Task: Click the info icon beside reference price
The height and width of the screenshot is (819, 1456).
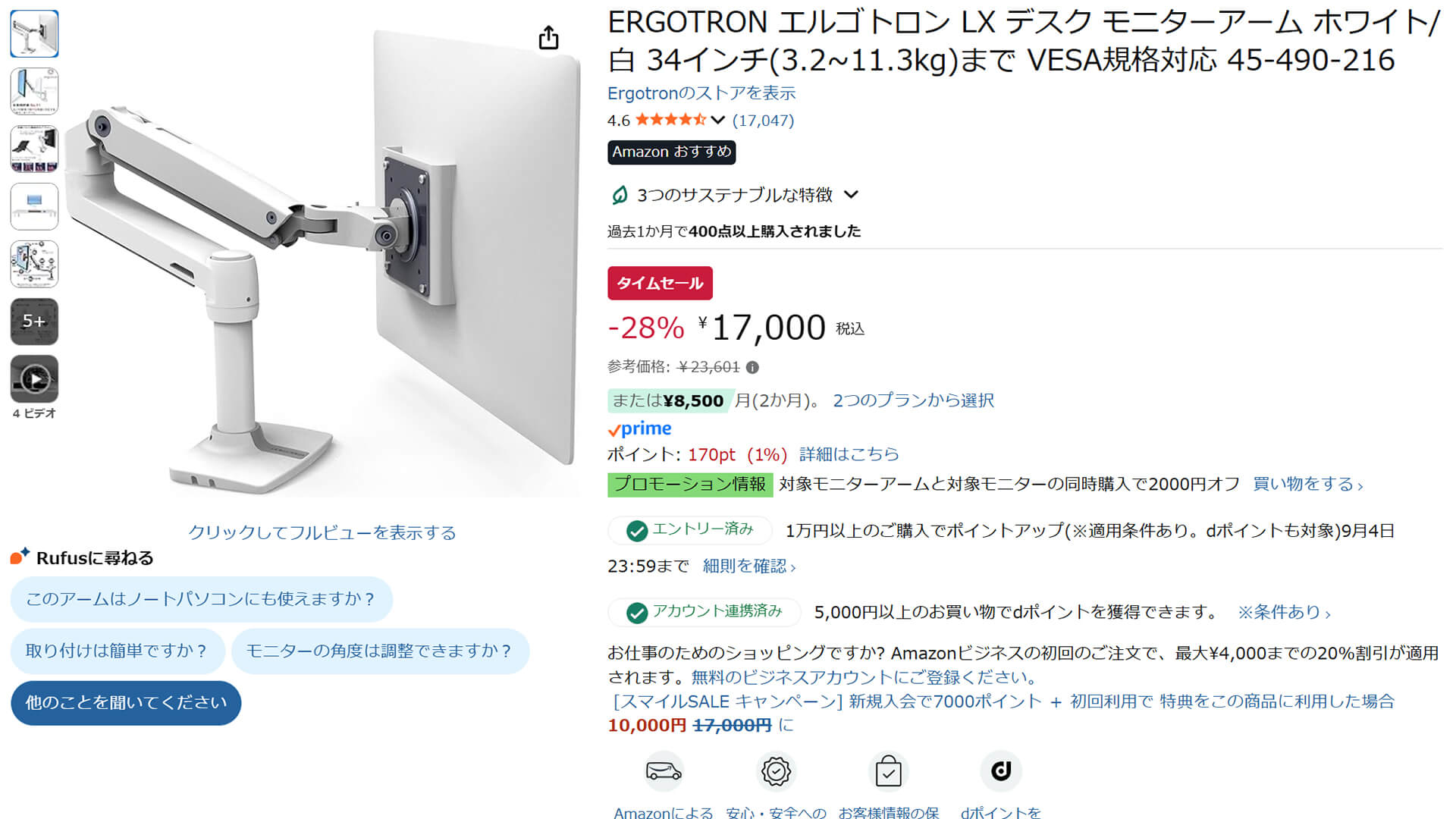Action: (752, 368)
